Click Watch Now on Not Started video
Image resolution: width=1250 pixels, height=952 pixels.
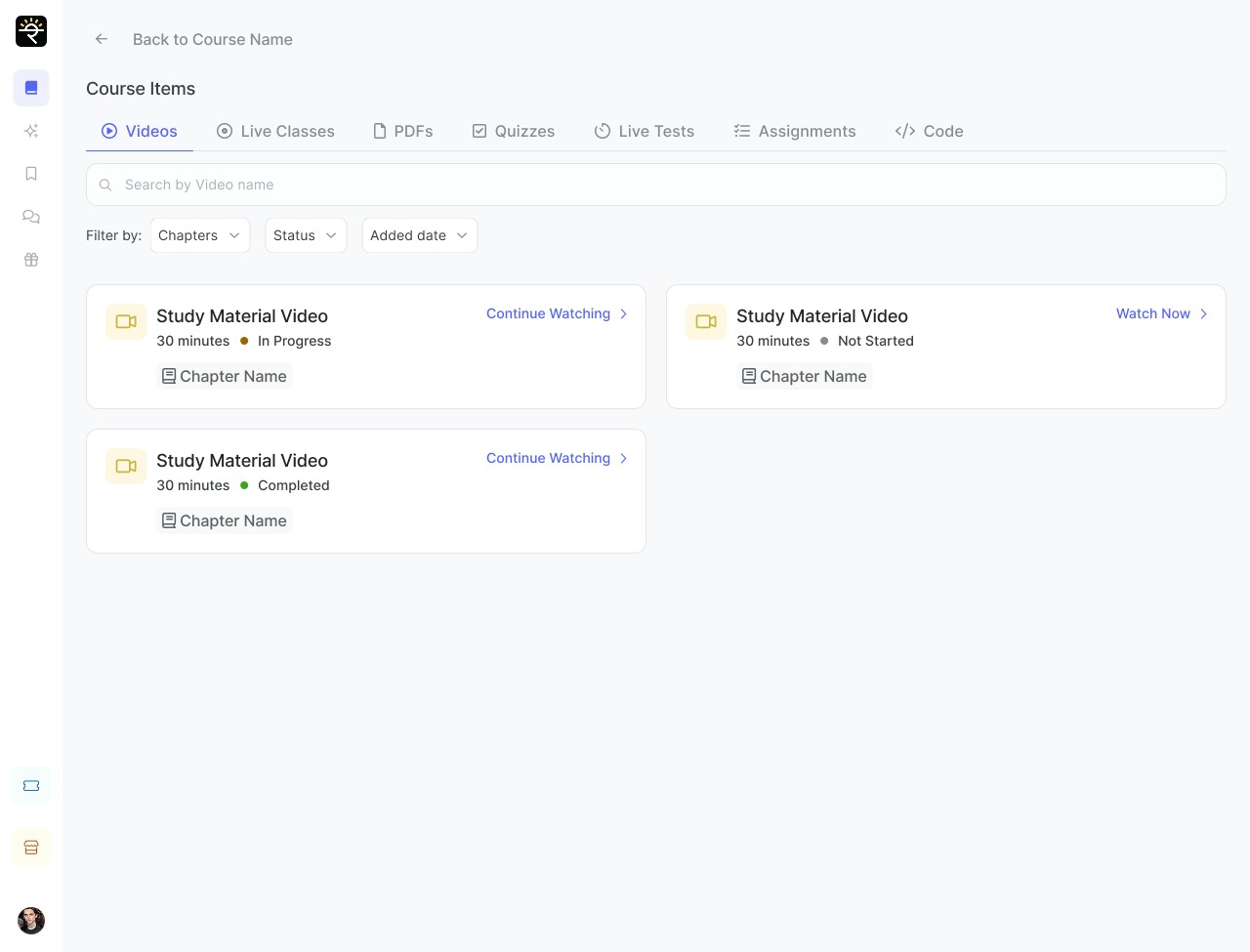(1161, 313)
